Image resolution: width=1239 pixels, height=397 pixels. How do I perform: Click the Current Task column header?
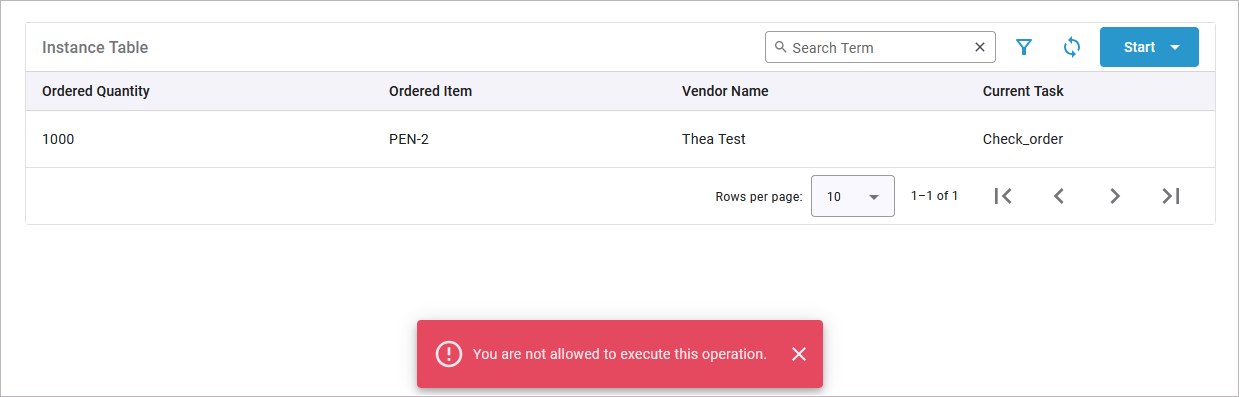coord(1023,91)
